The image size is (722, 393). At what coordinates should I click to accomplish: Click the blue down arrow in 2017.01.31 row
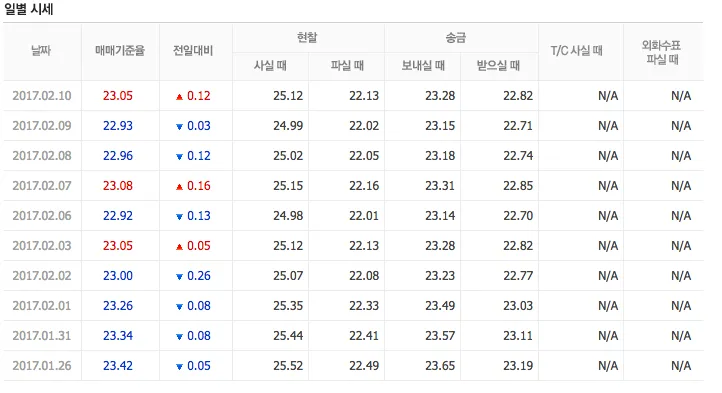pyautogui.click(x=180, y=336)
